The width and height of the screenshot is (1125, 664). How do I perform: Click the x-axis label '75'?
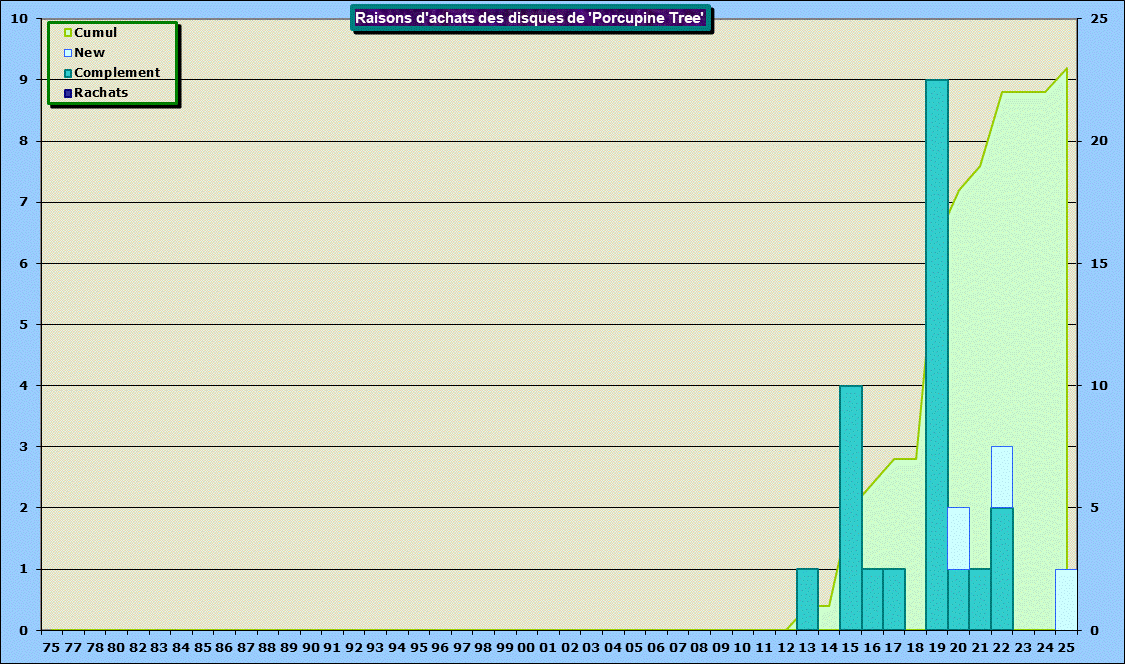[52, 648]
